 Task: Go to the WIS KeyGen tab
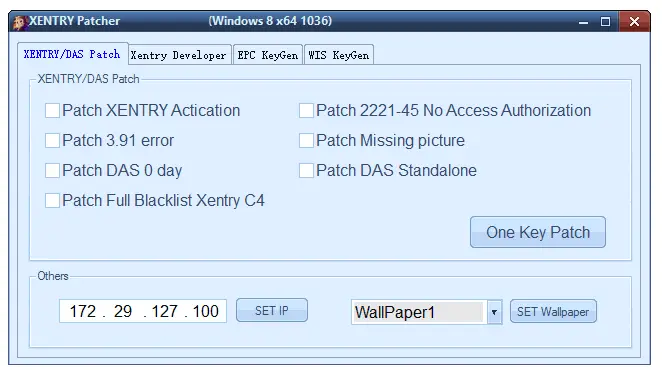coord(339,55)
